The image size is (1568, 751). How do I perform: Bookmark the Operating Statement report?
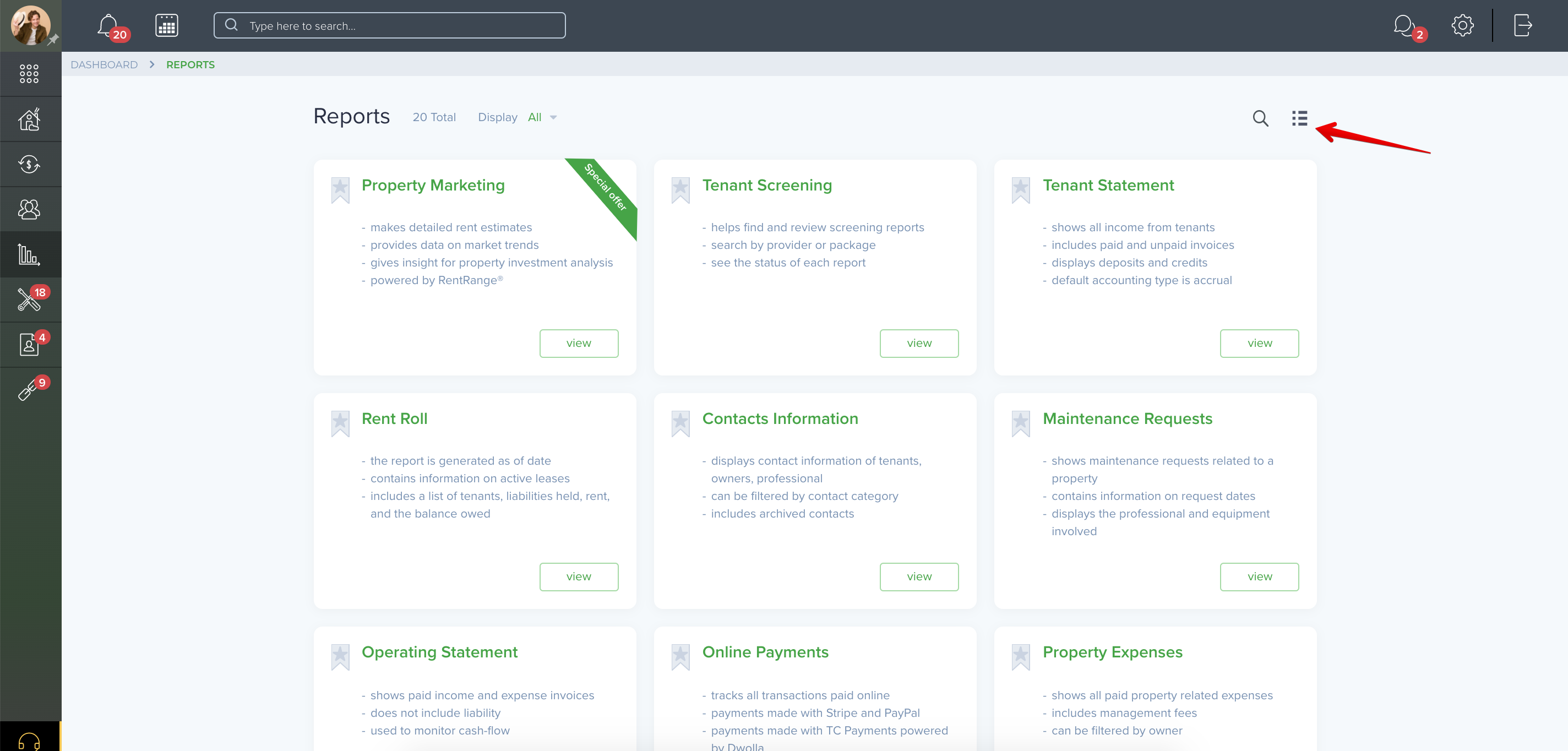tap(340, 657)
